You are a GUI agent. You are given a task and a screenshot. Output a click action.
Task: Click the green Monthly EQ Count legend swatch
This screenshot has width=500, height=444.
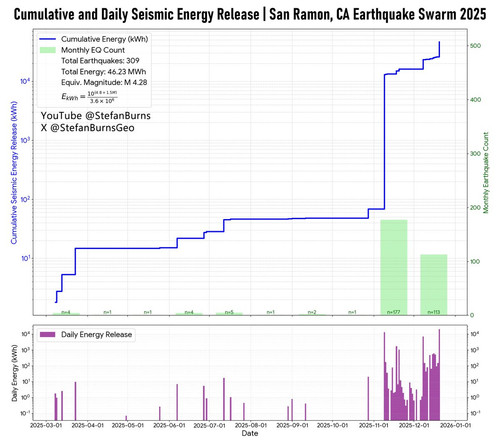(48, 50)
